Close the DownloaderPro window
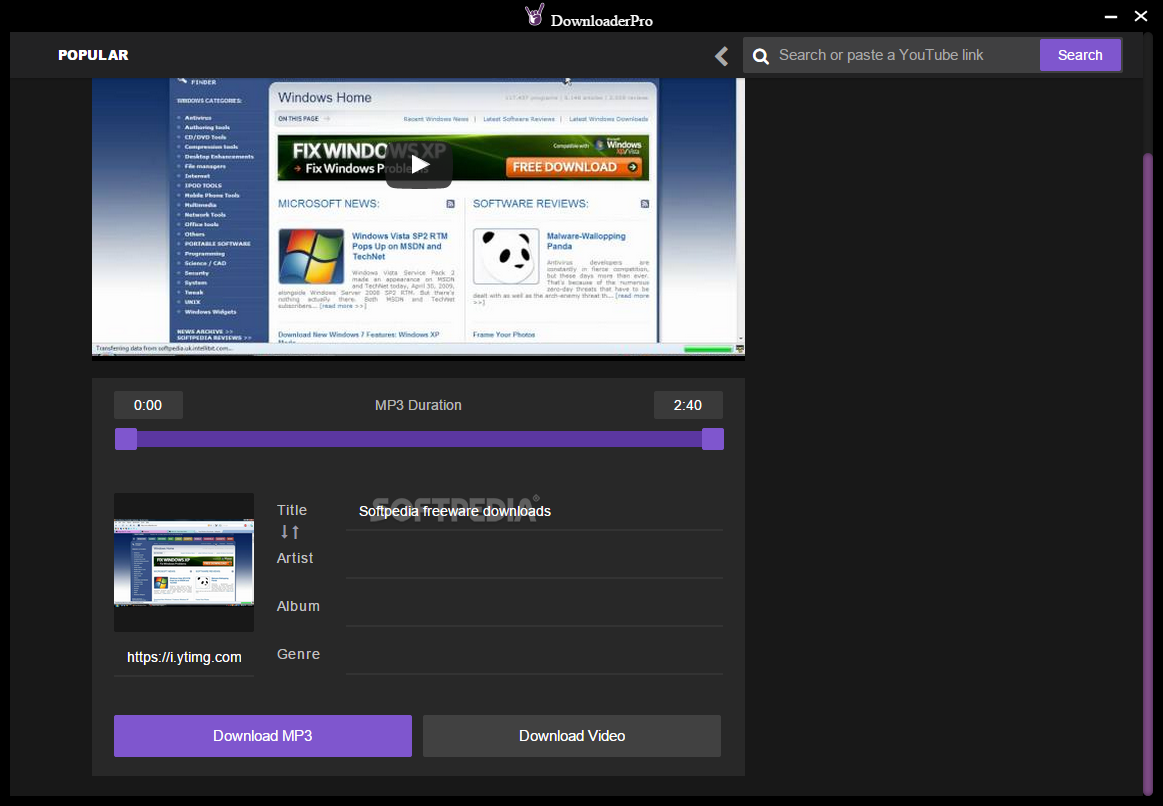 coord(1141,16)
